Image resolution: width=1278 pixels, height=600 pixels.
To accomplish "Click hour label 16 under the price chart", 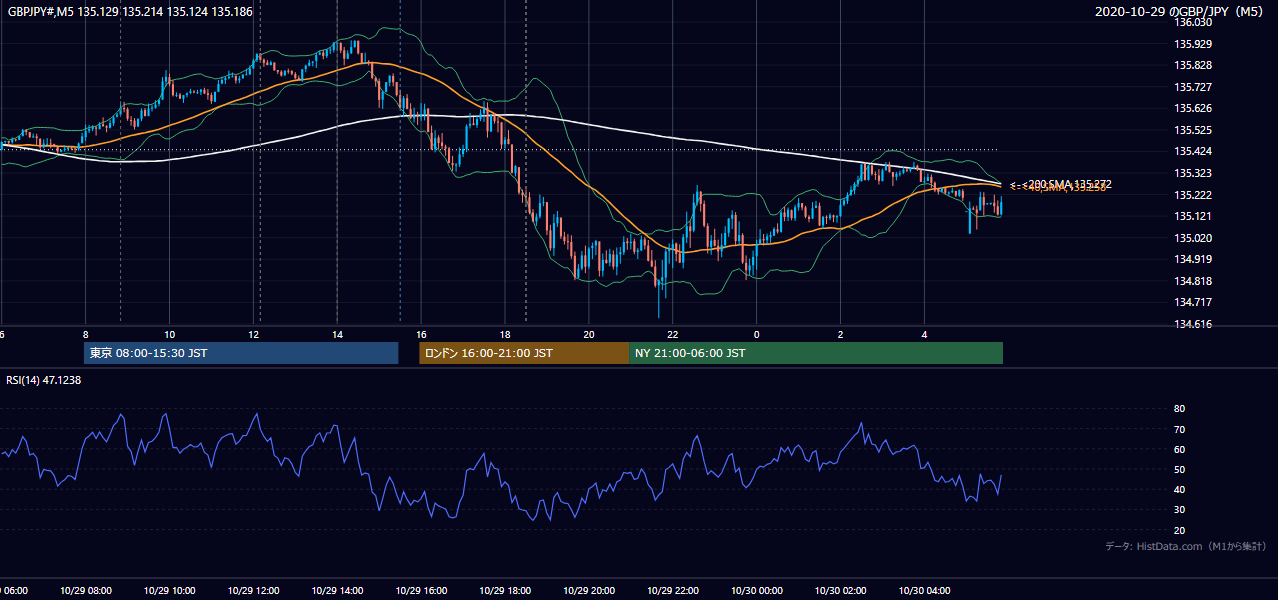I will pos(421,334).
